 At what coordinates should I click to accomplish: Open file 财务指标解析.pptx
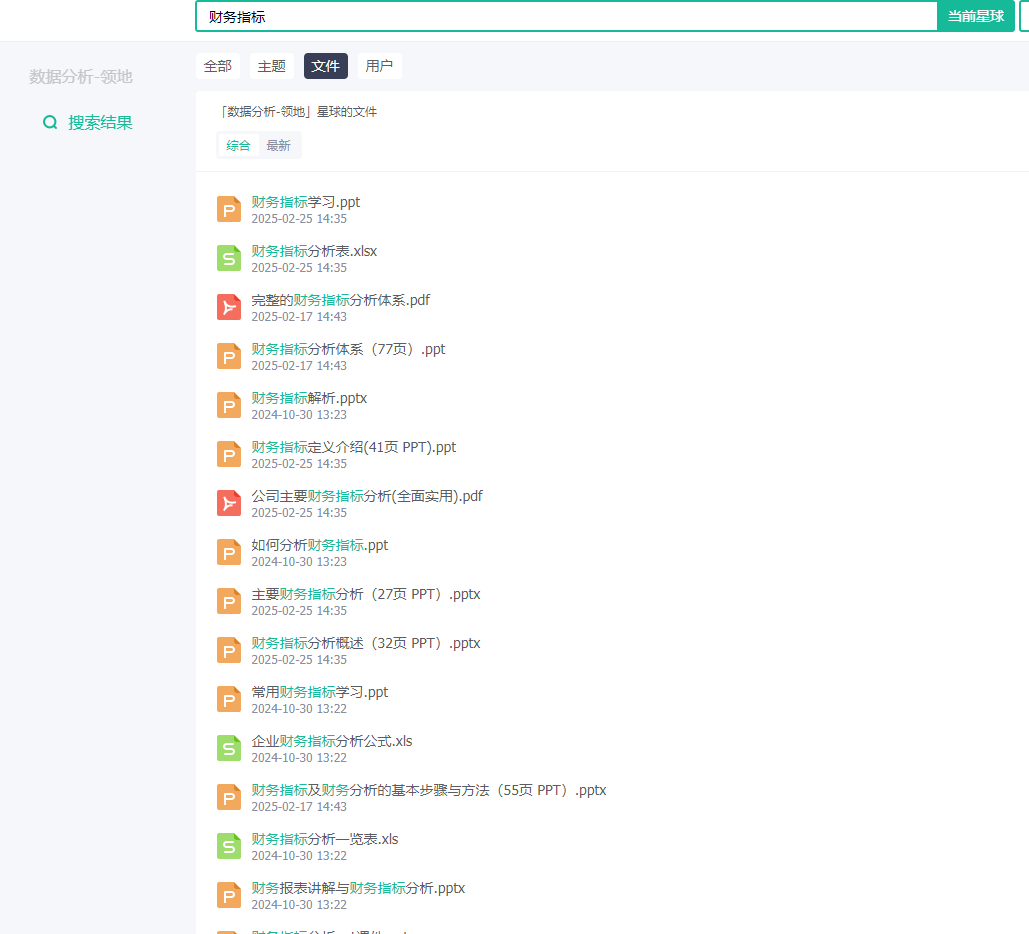point(309,398)
